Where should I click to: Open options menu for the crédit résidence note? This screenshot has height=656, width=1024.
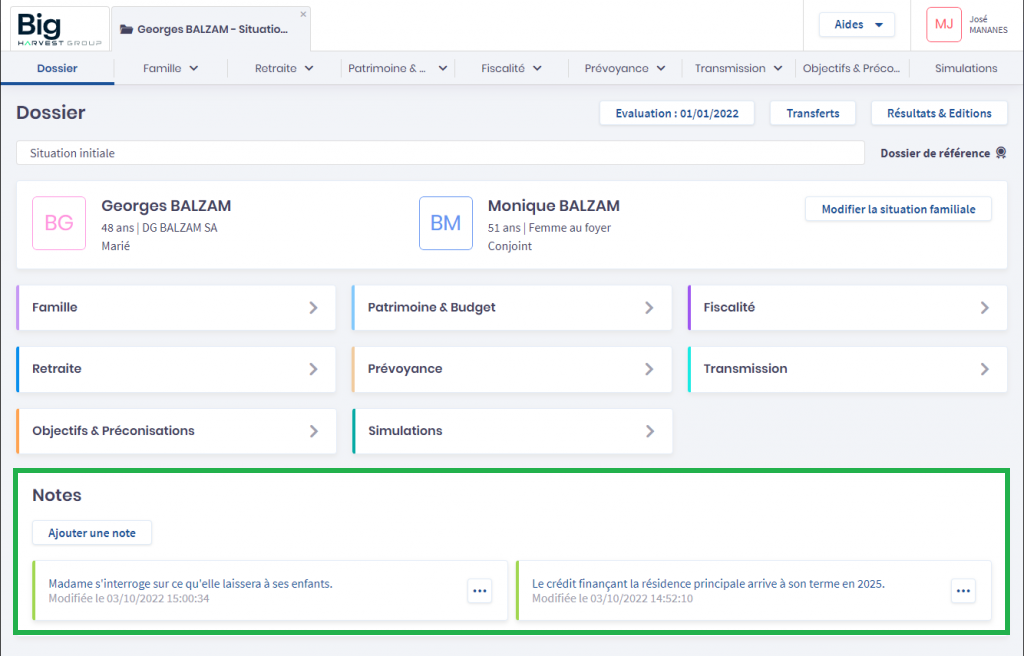point(963,591)
